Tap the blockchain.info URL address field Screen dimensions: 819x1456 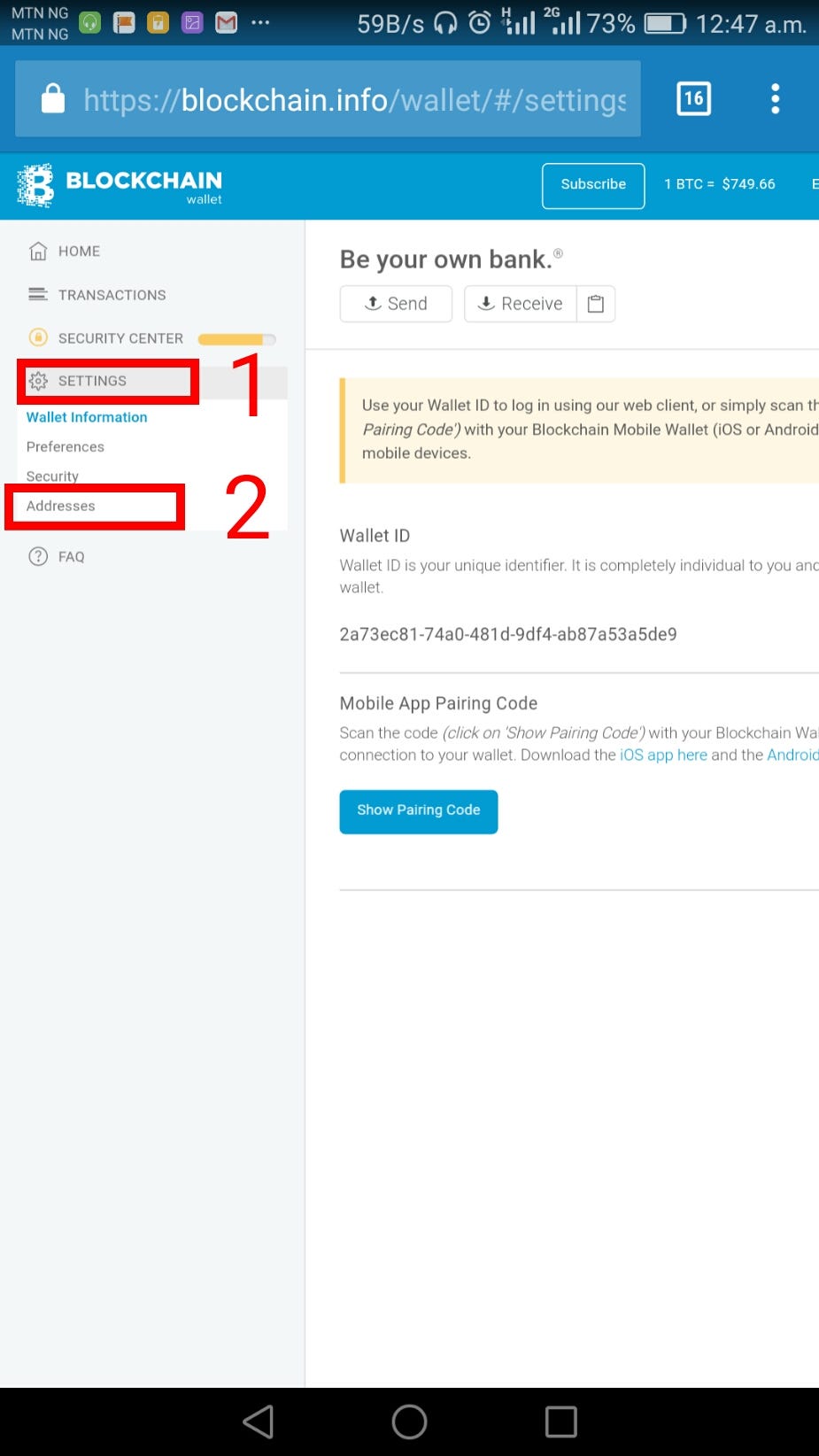pos(328,98)
